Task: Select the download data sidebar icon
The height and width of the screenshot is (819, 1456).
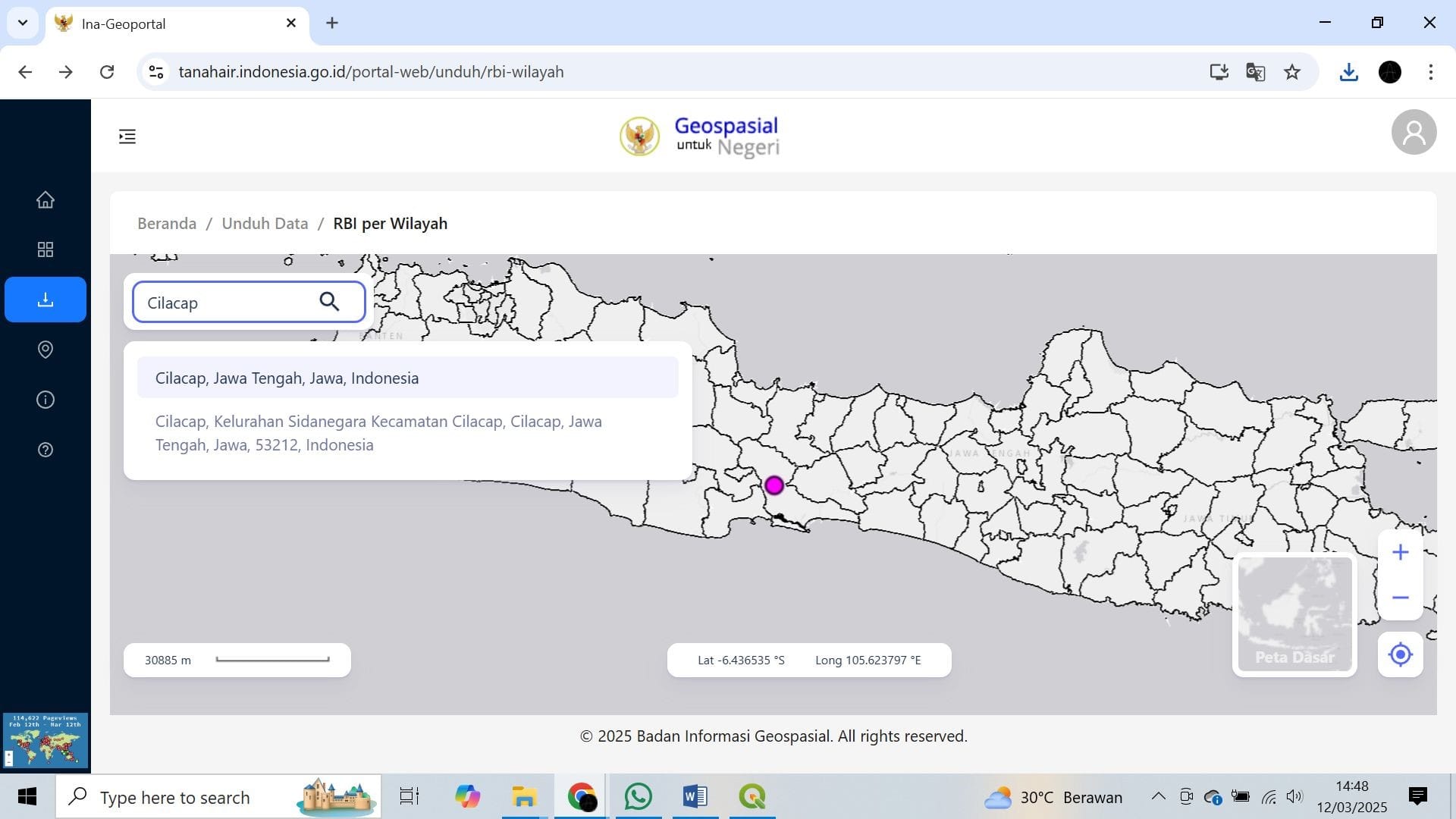Action: click(x=45, y=300)
